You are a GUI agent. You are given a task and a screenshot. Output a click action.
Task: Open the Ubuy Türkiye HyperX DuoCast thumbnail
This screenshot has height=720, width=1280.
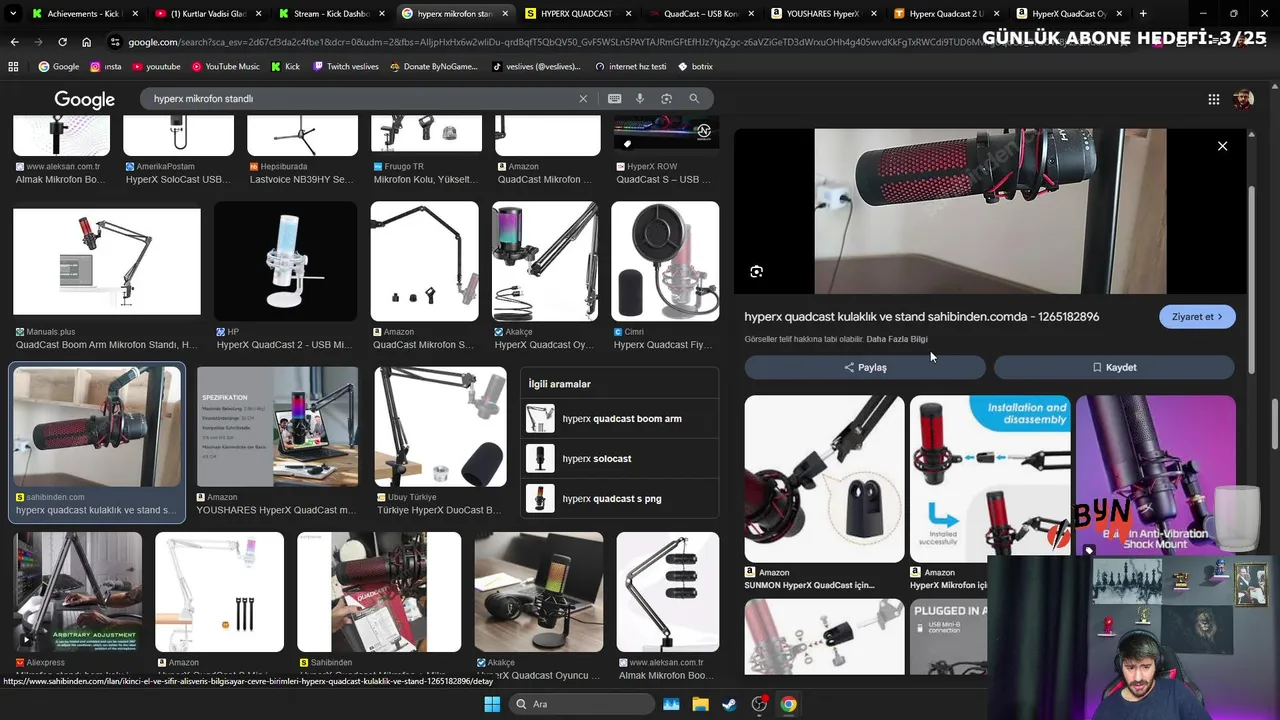pos(440,427)
